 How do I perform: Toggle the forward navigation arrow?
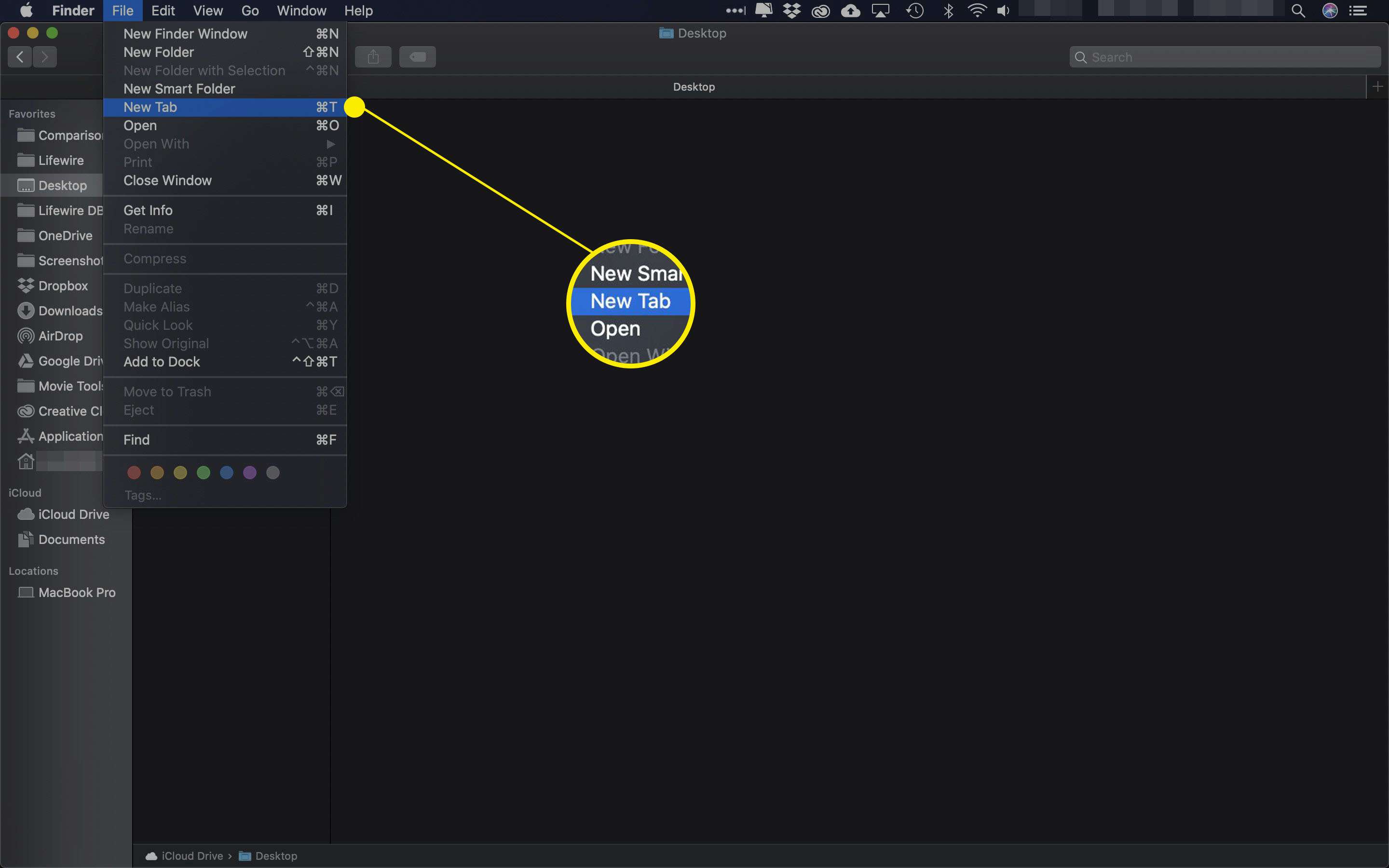click(x=44, y=56)
